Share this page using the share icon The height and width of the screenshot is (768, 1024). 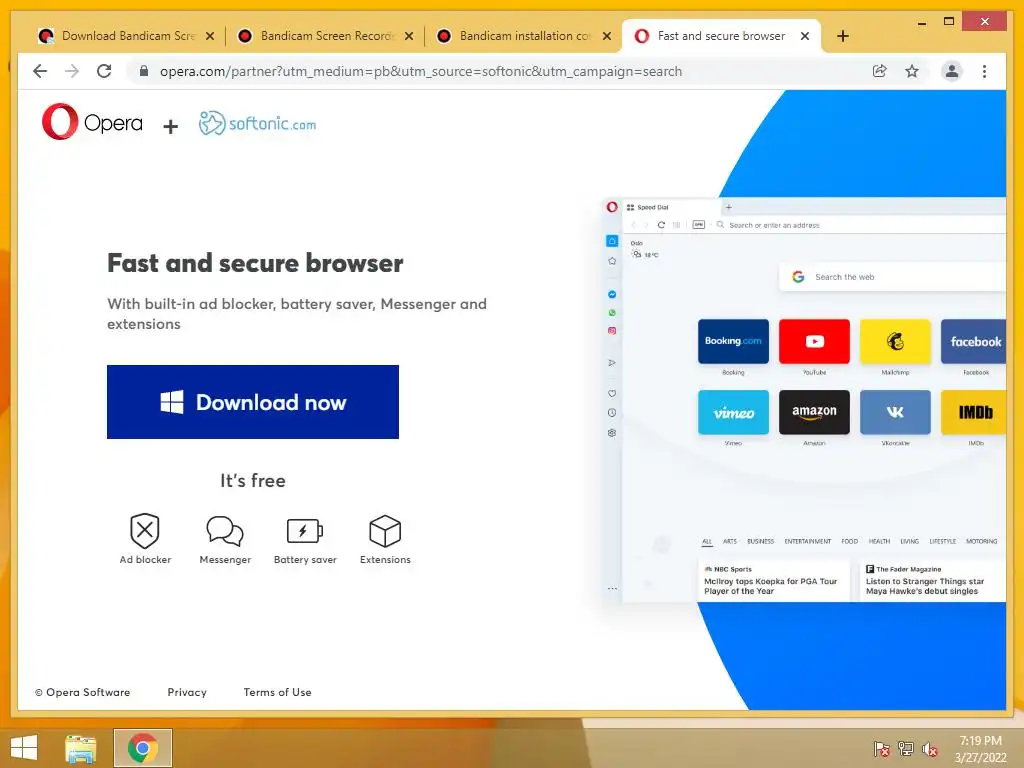pyautogui.click(x=880, y=71)
